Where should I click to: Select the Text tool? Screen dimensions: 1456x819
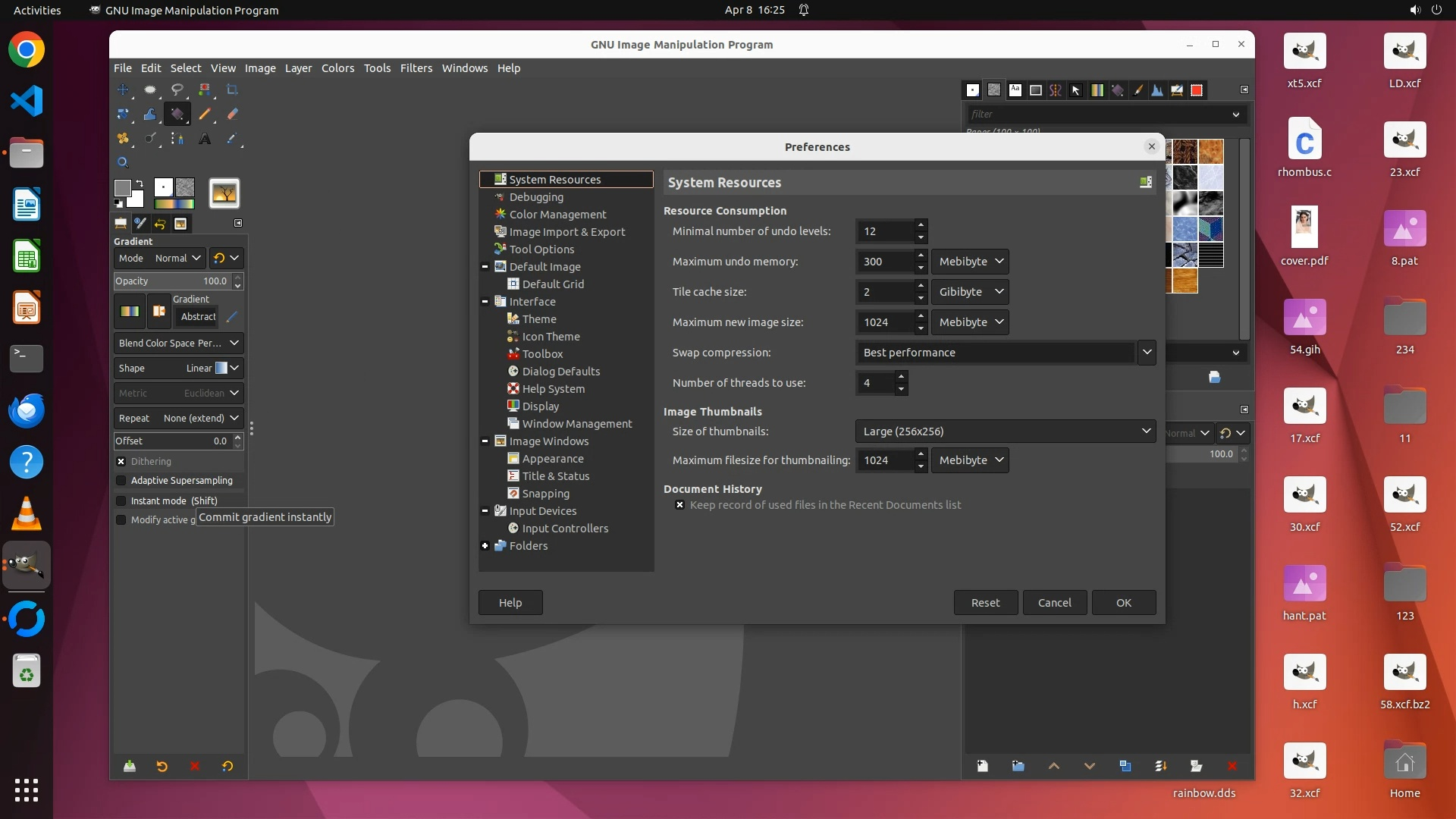click(205, 139)
